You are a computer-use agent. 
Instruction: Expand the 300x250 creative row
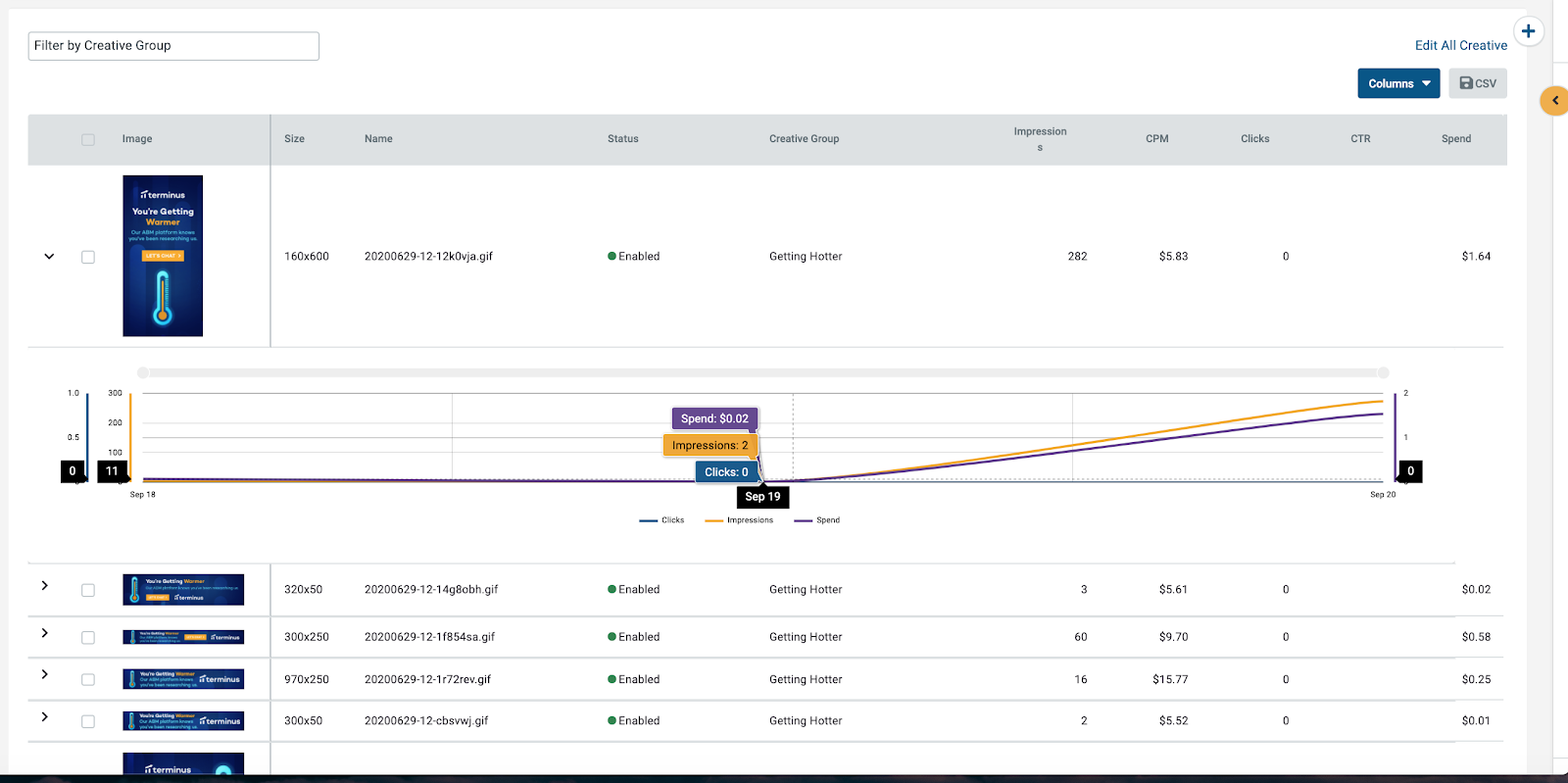(45, 633)
